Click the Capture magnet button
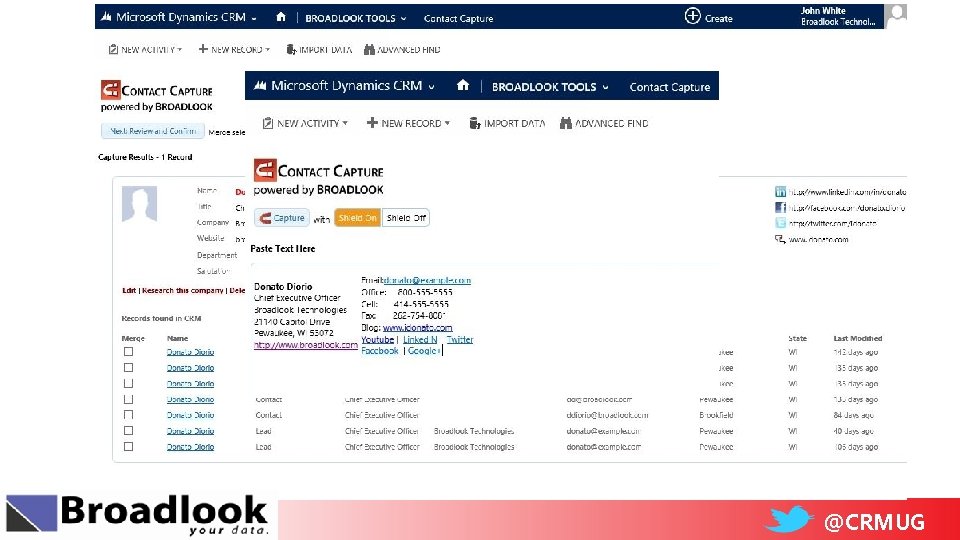 282,218
